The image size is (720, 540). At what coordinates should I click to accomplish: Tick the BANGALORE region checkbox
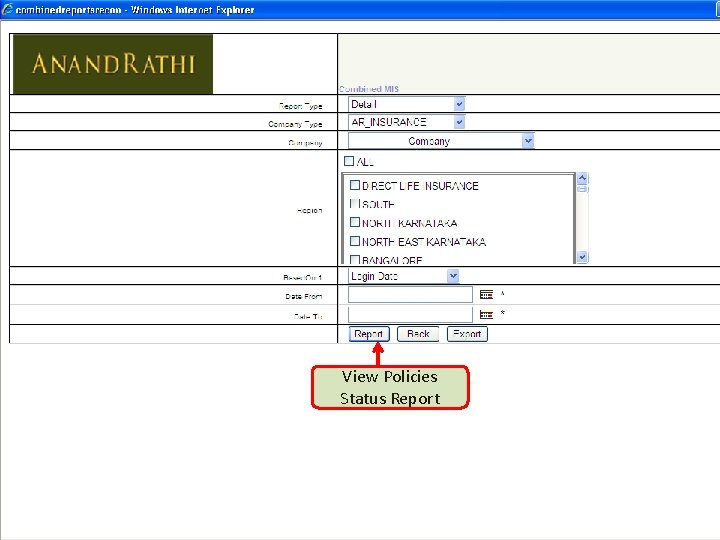point(354,259)
